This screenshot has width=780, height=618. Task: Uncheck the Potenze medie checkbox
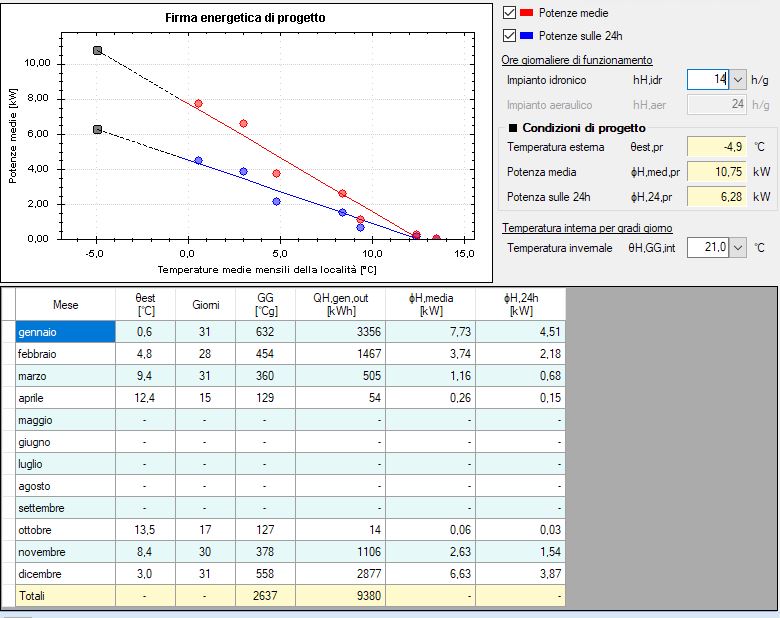tap(509, 12)
